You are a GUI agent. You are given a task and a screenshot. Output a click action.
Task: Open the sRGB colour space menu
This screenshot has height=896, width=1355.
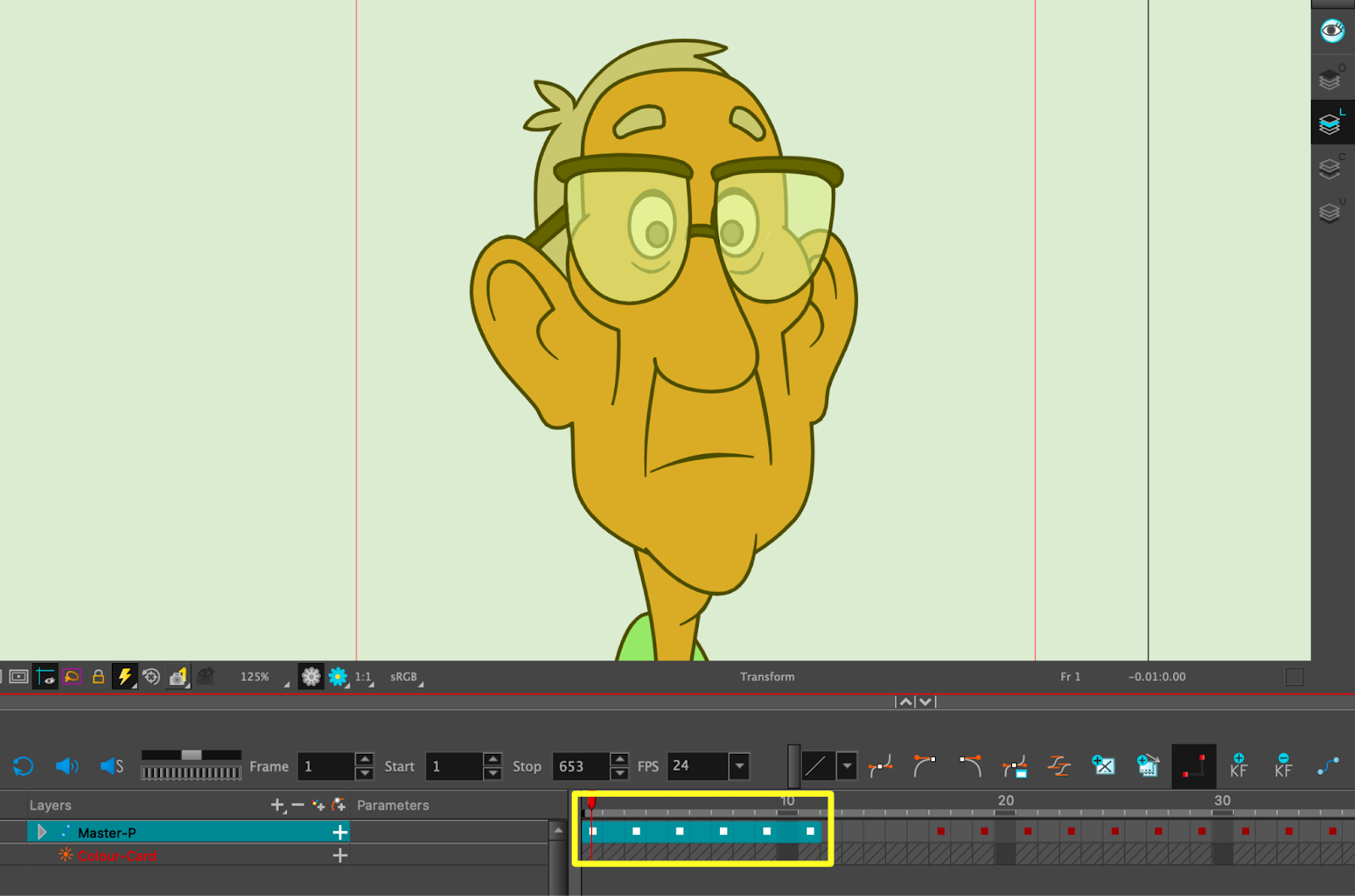pyautogui.click(x=406, y=677)
